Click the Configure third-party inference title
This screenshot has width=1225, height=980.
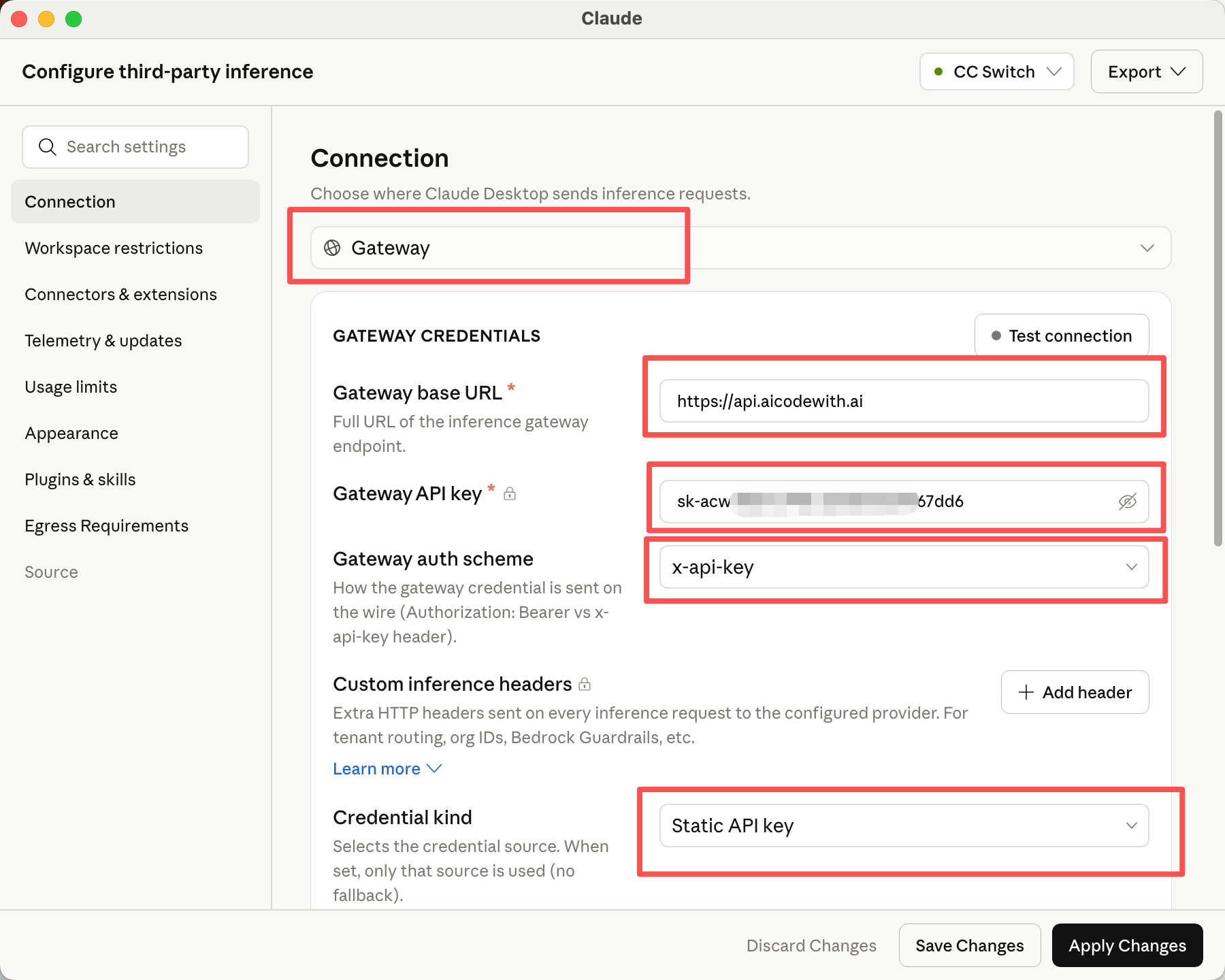[167, 71]
